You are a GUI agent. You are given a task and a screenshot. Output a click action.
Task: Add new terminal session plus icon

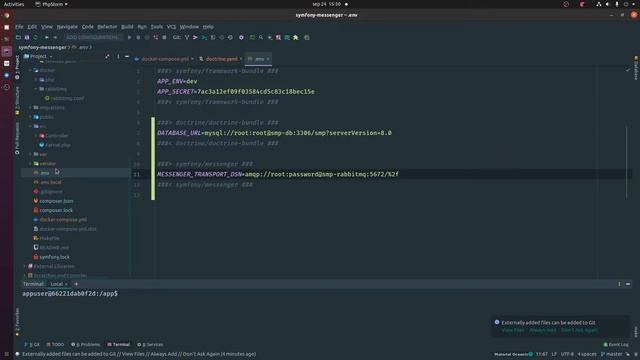pyautogui.click(x=76, y=284)
